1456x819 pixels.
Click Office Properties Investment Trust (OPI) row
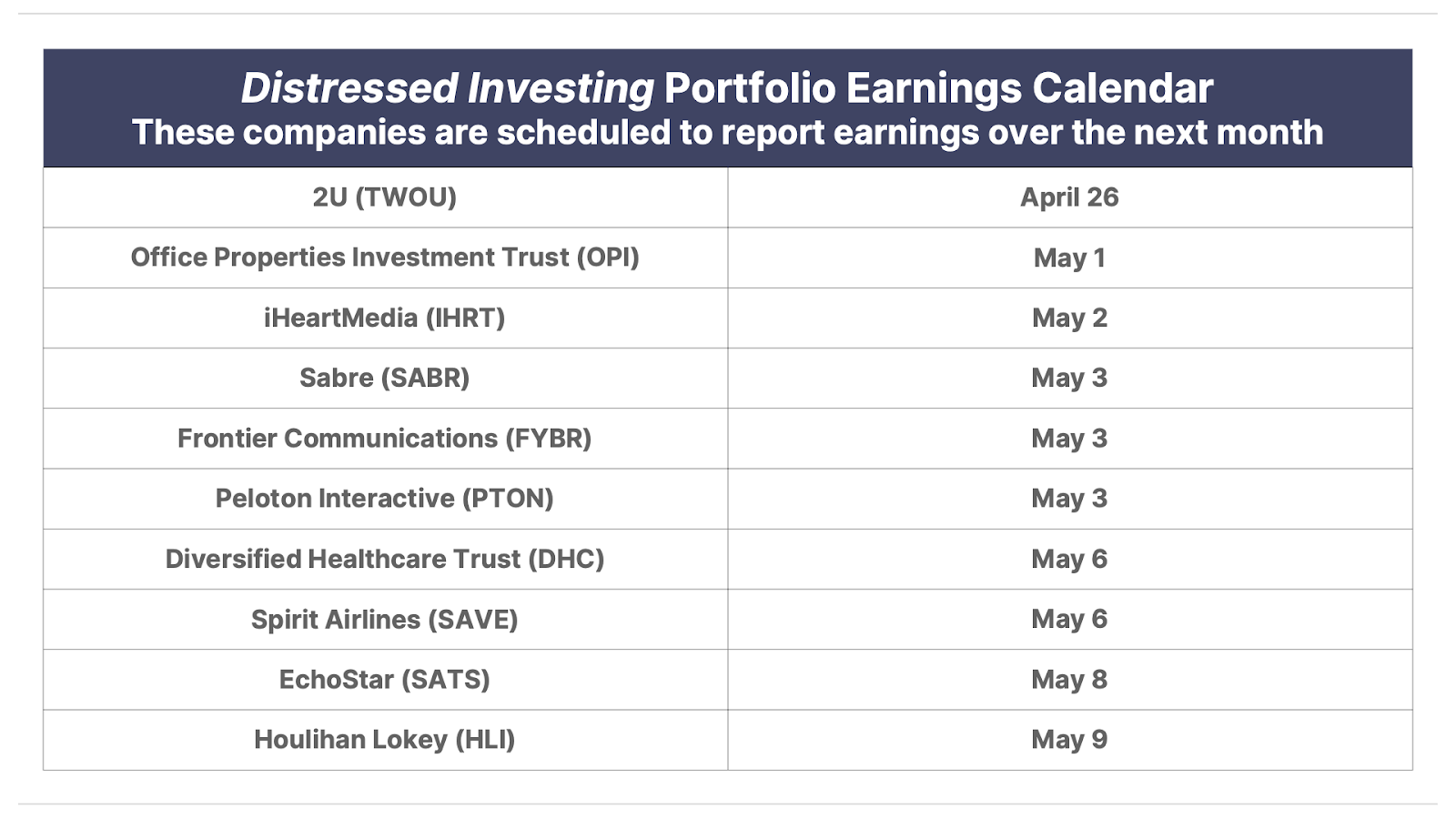[728, 258]
